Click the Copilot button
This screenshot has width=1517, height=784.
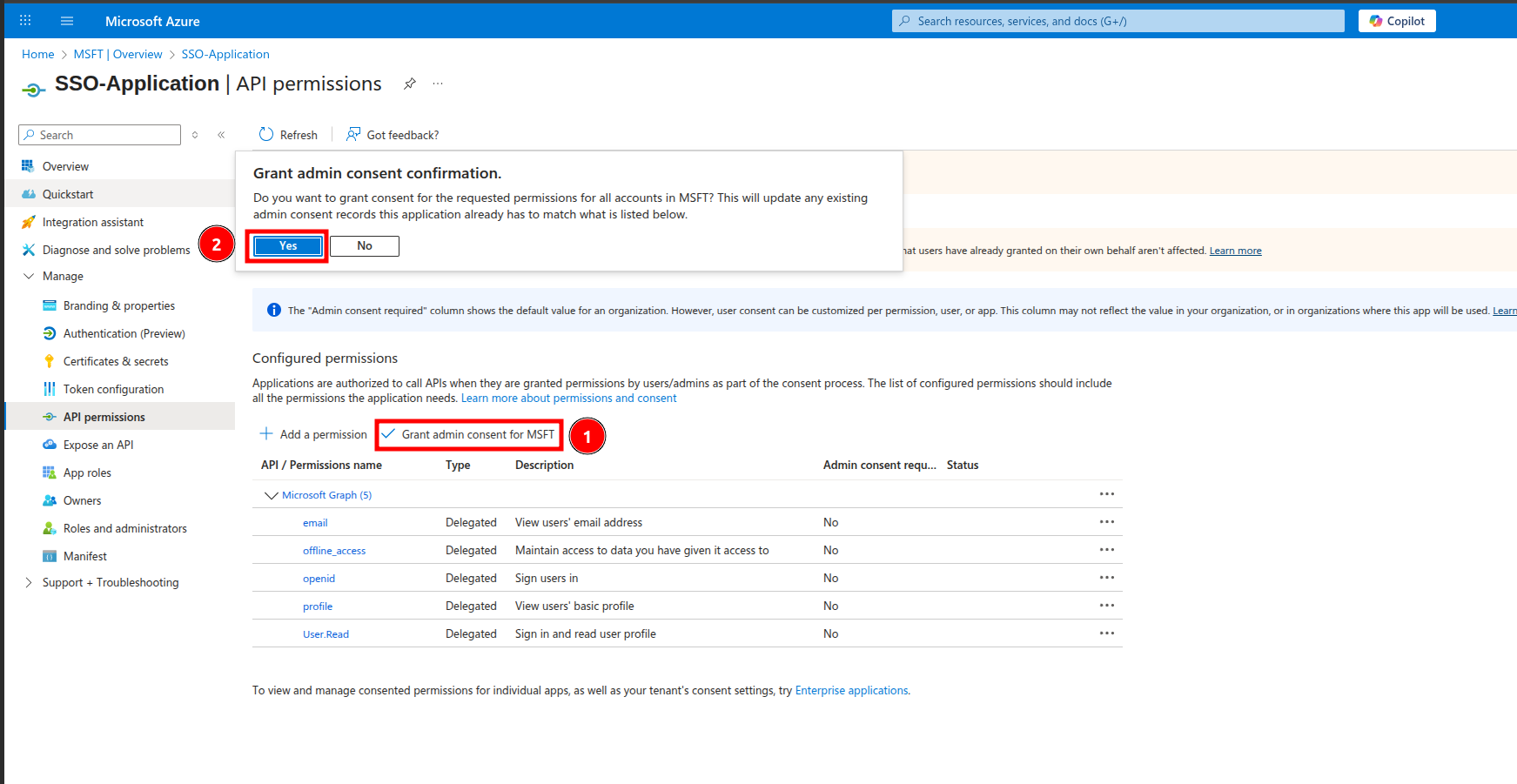point(1397,21)
